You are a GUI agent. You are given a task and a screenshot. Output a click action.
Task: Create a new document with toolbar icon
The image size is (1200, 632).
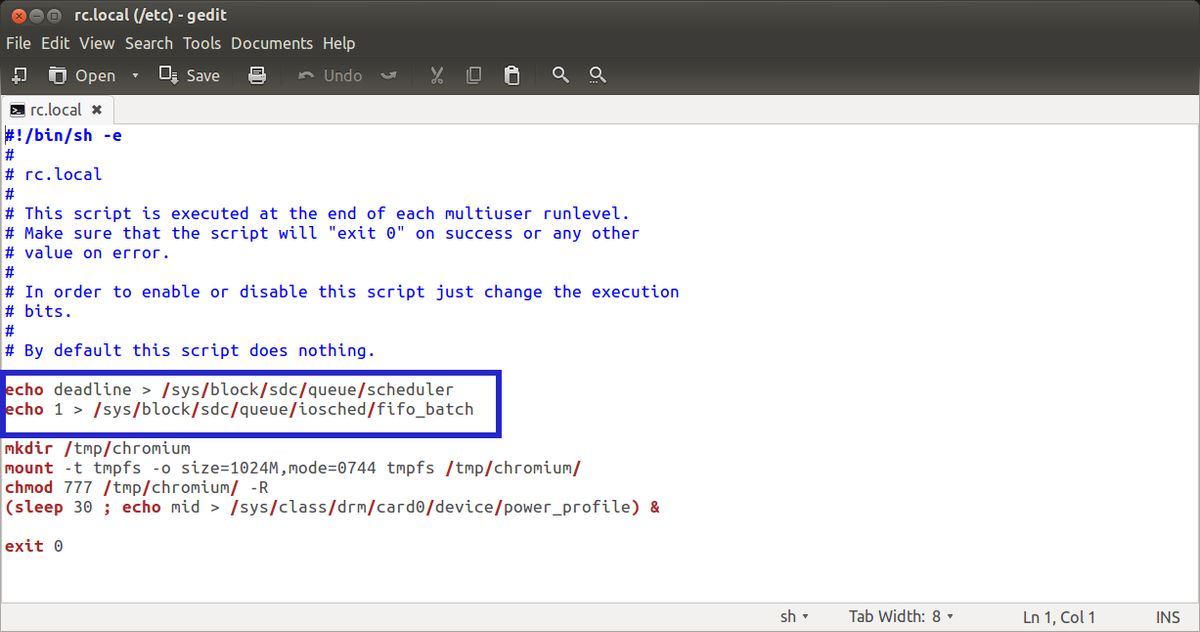click(18, 75)
